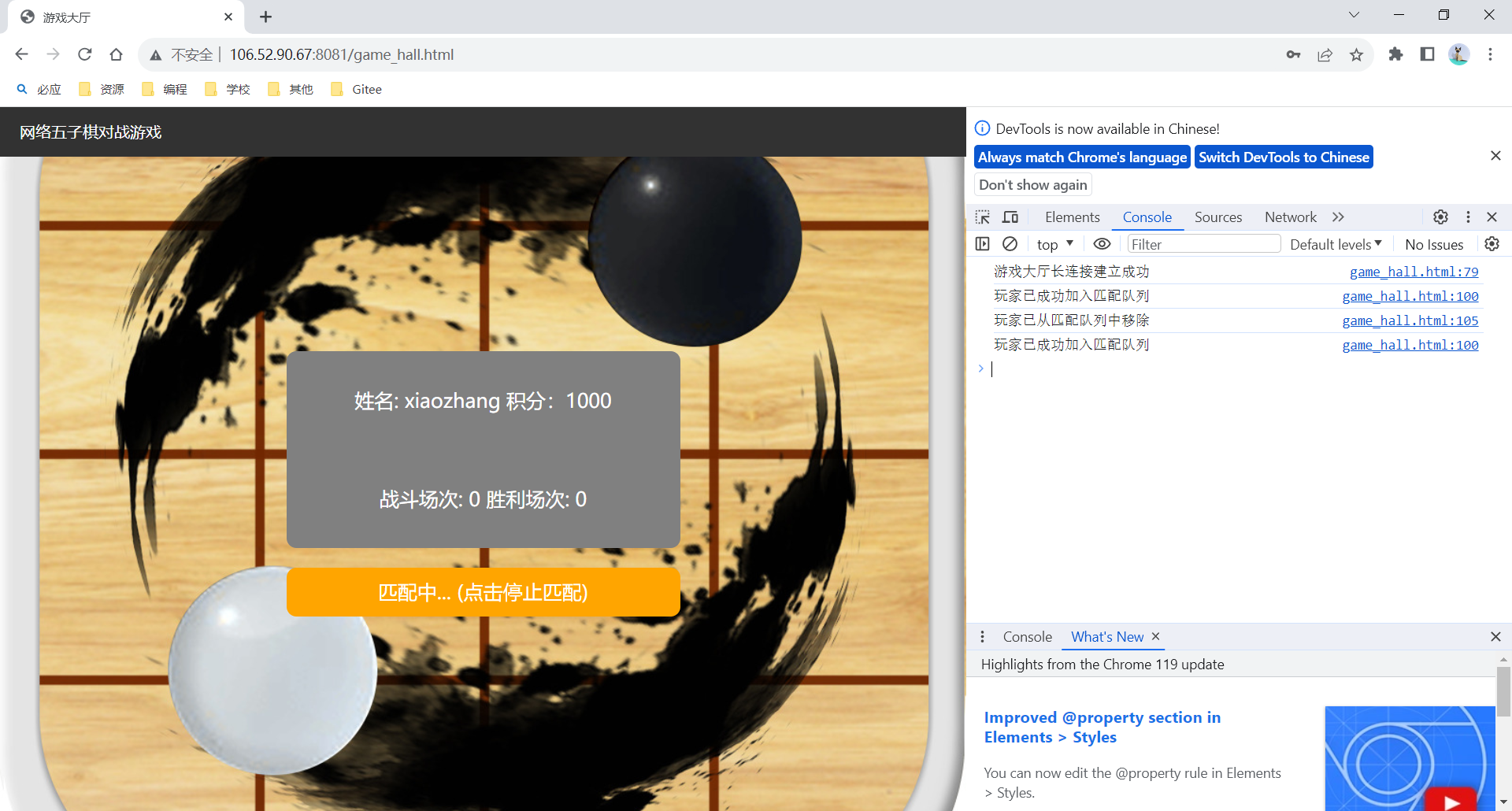Screen dimensions: 1512x811
Task: Close the 游戏大厅 tab
Action: 228,17
